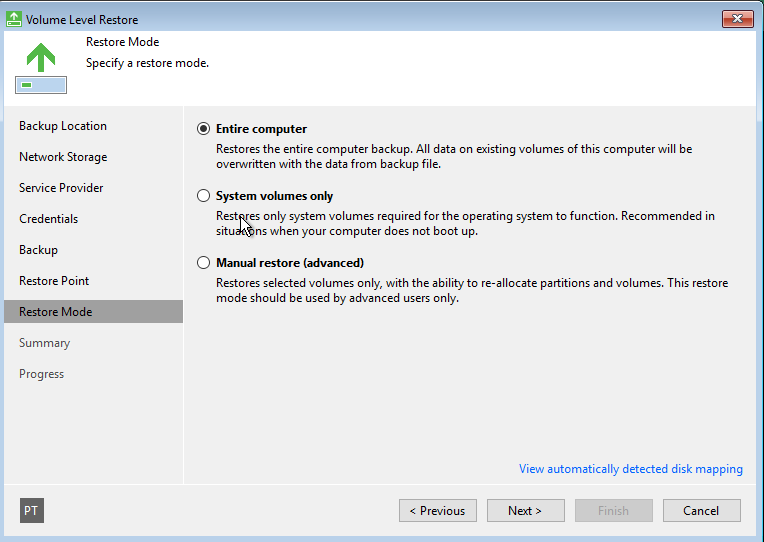Click the green Volume Level Restore title icon
The width and height of the screenshot is (764, 542).
pyautogui.click(x=14, y=19)
